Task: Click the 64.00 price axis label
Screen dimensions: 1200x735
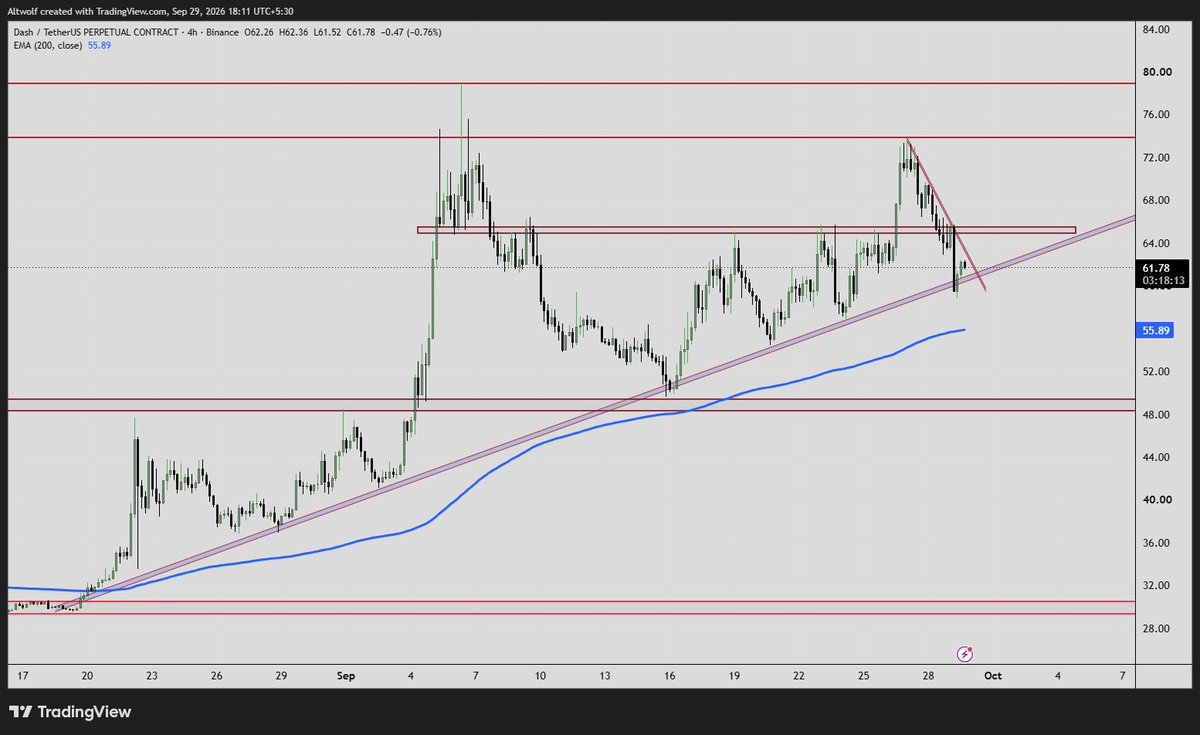Action: [1157, 243]
